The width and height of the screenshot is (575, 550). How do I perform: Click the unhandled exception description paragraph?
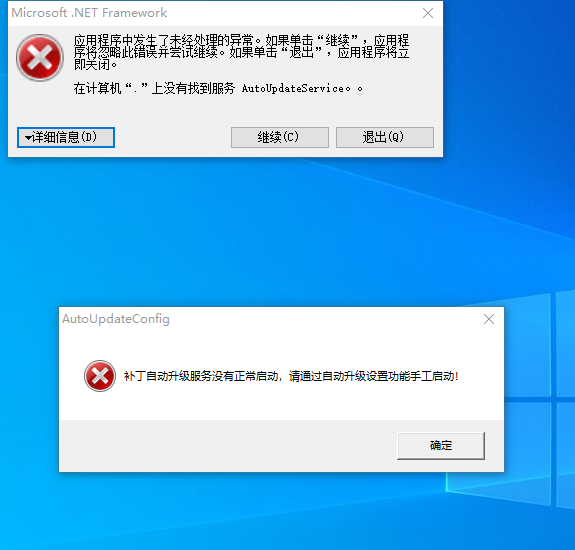click(241, 52)
